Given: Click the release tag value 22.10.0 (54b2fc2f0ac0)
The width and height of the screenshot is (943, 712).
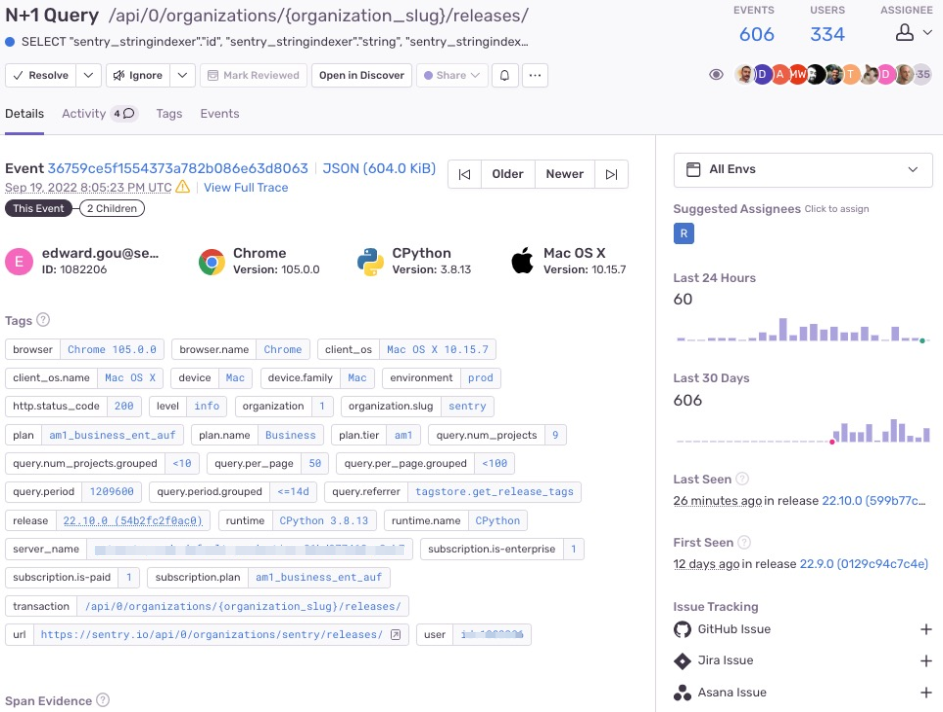Looking at the screenshot, I should (x=133, y=521).
